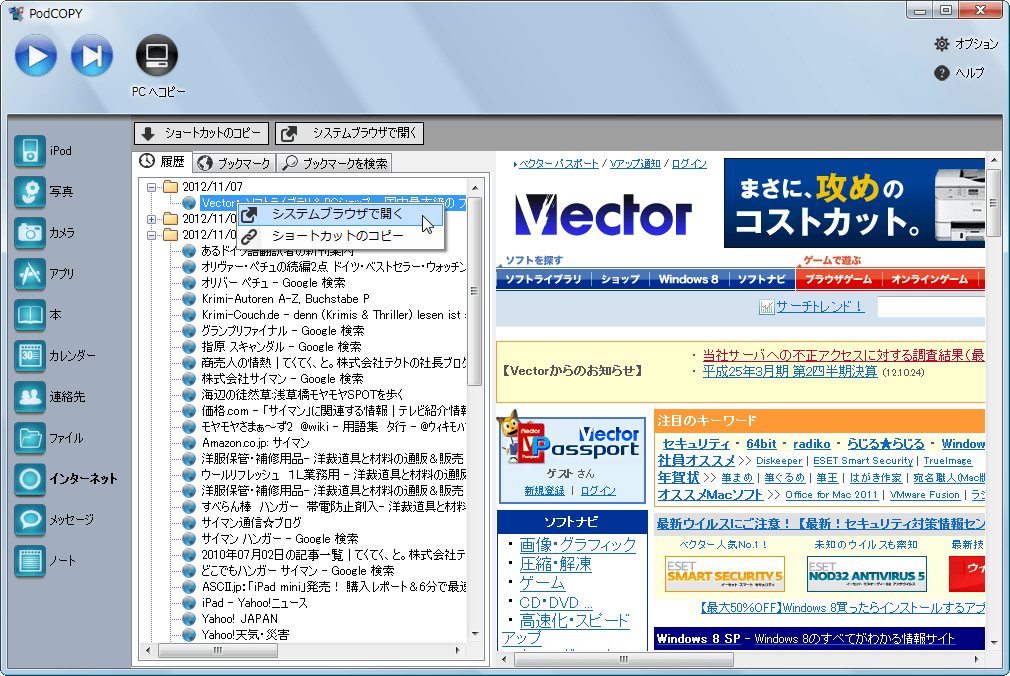Click the ログイン link at page top
The image size is (1010, 676).
click(689, 164)
